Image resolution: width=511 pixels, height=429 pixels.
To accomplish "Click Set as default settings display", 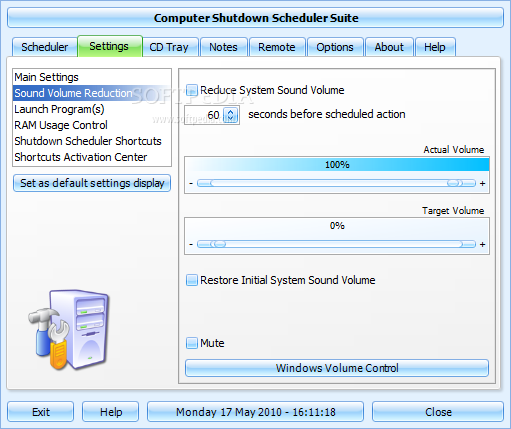I will (x=92, y=183).
